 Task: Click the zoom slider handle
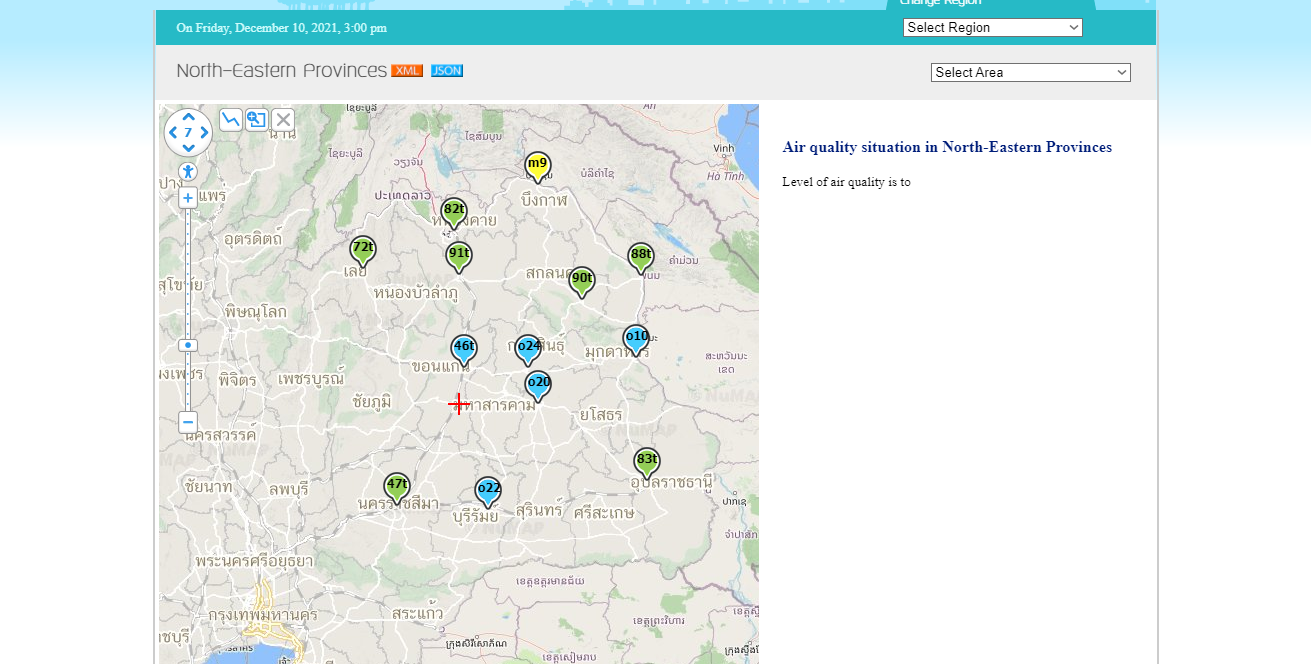coord(188,345)
